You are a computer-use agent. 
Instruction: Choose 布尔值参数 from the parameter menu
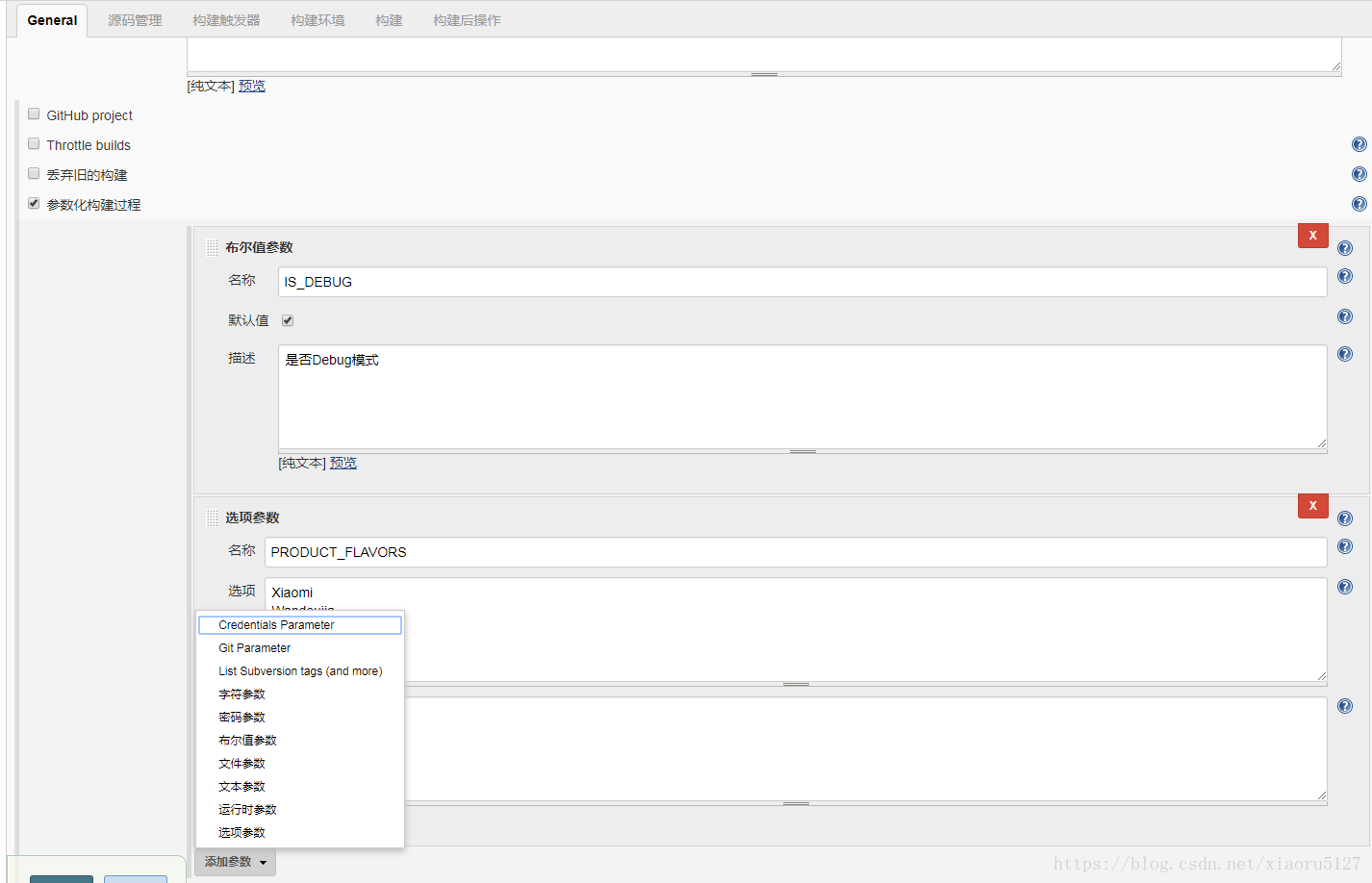pyautogui.click(x=300, y=741)
